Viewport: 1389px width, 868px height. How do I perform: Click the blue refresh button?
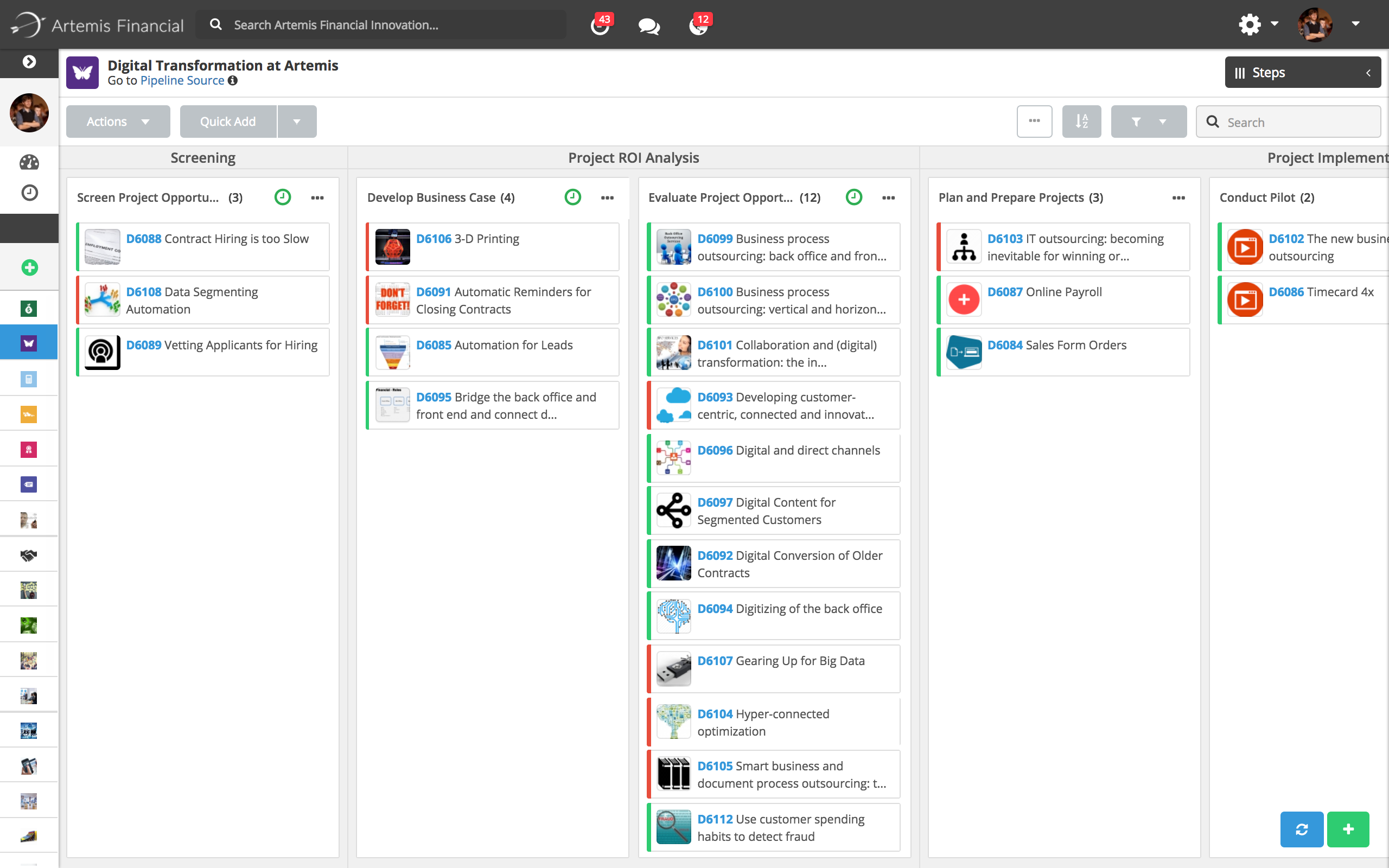coord(1301,829)
